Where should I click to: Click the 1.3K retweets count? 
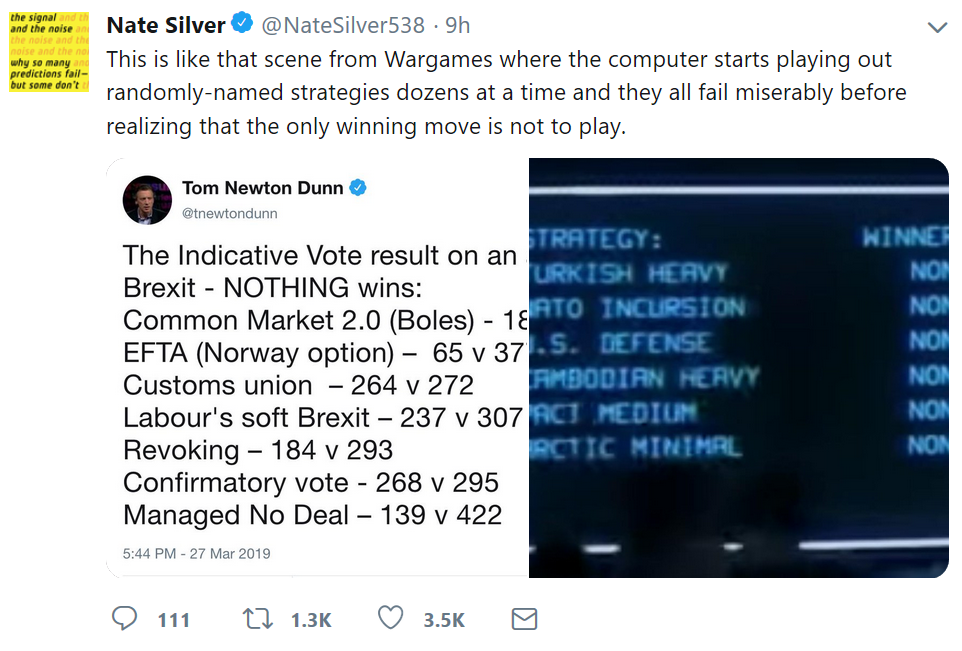(x=310, y=620)
